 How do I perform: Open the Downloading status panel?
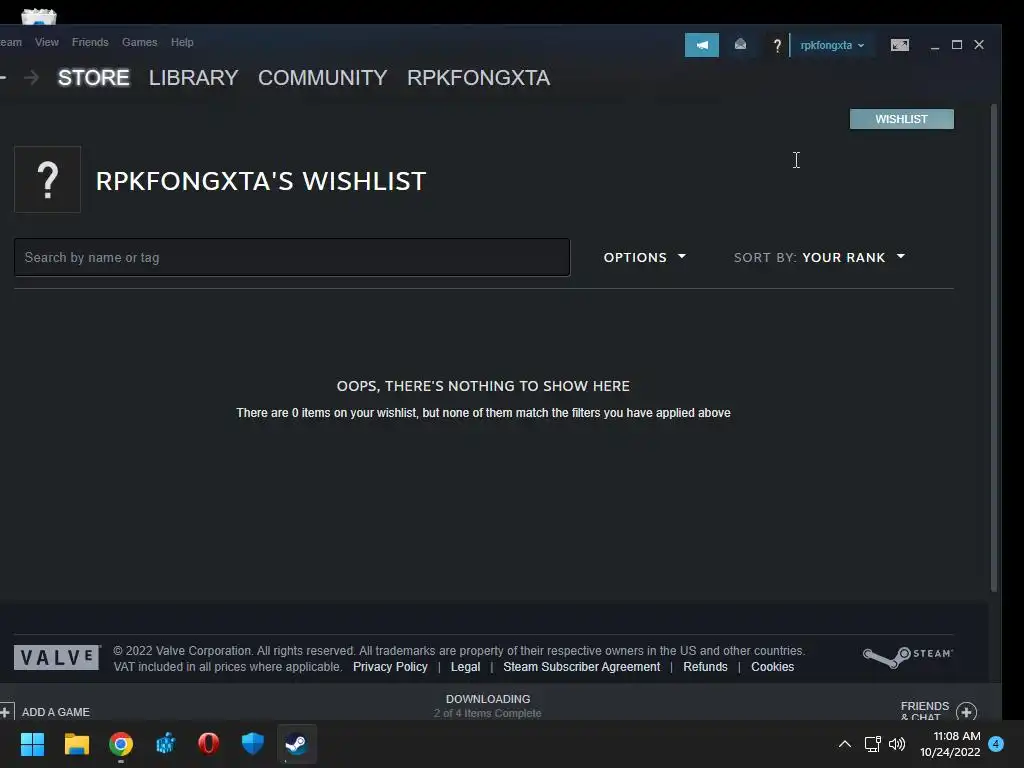(488, 705)
